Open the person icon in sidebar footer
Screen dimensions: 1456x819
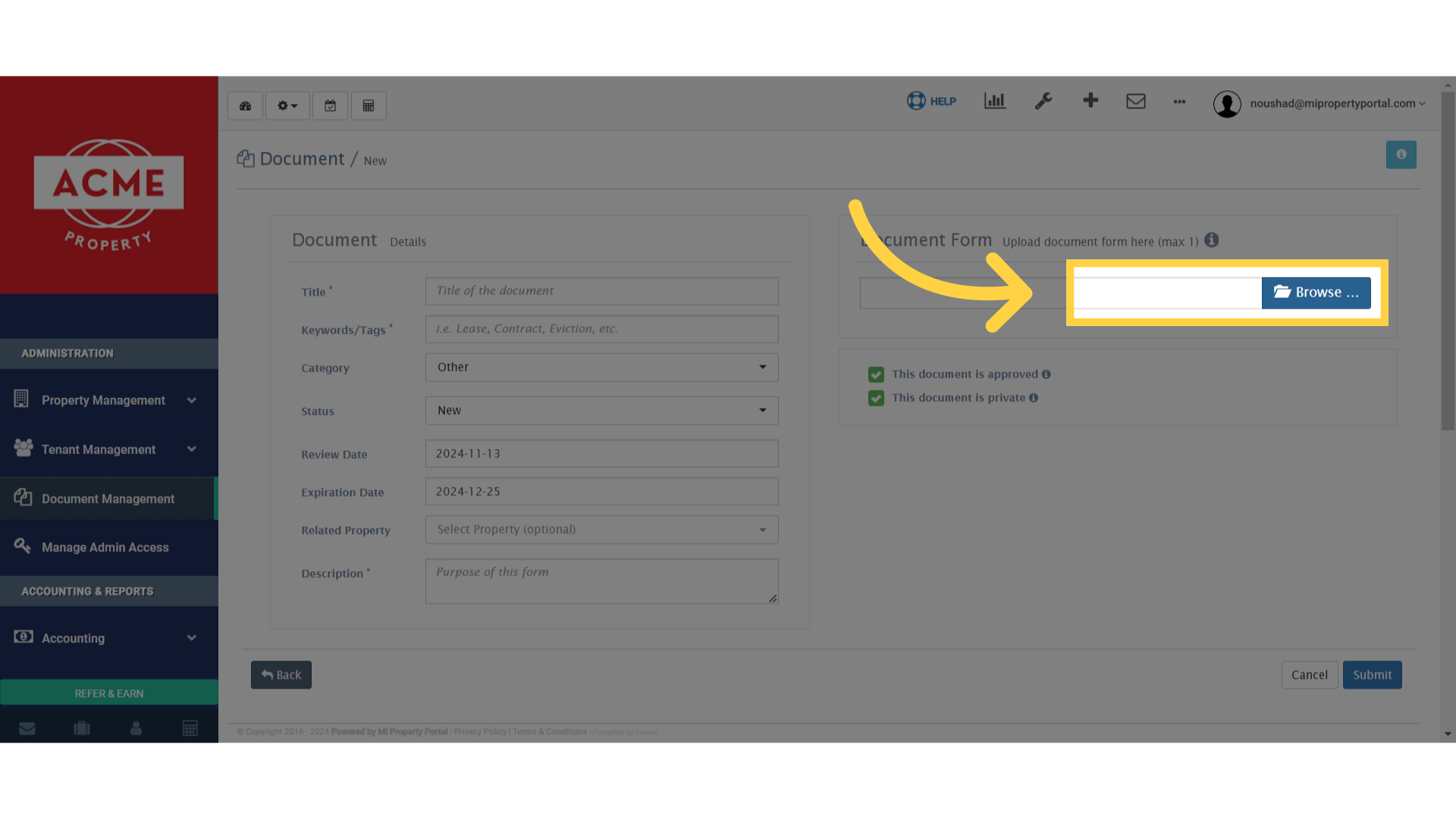[136, 729]
